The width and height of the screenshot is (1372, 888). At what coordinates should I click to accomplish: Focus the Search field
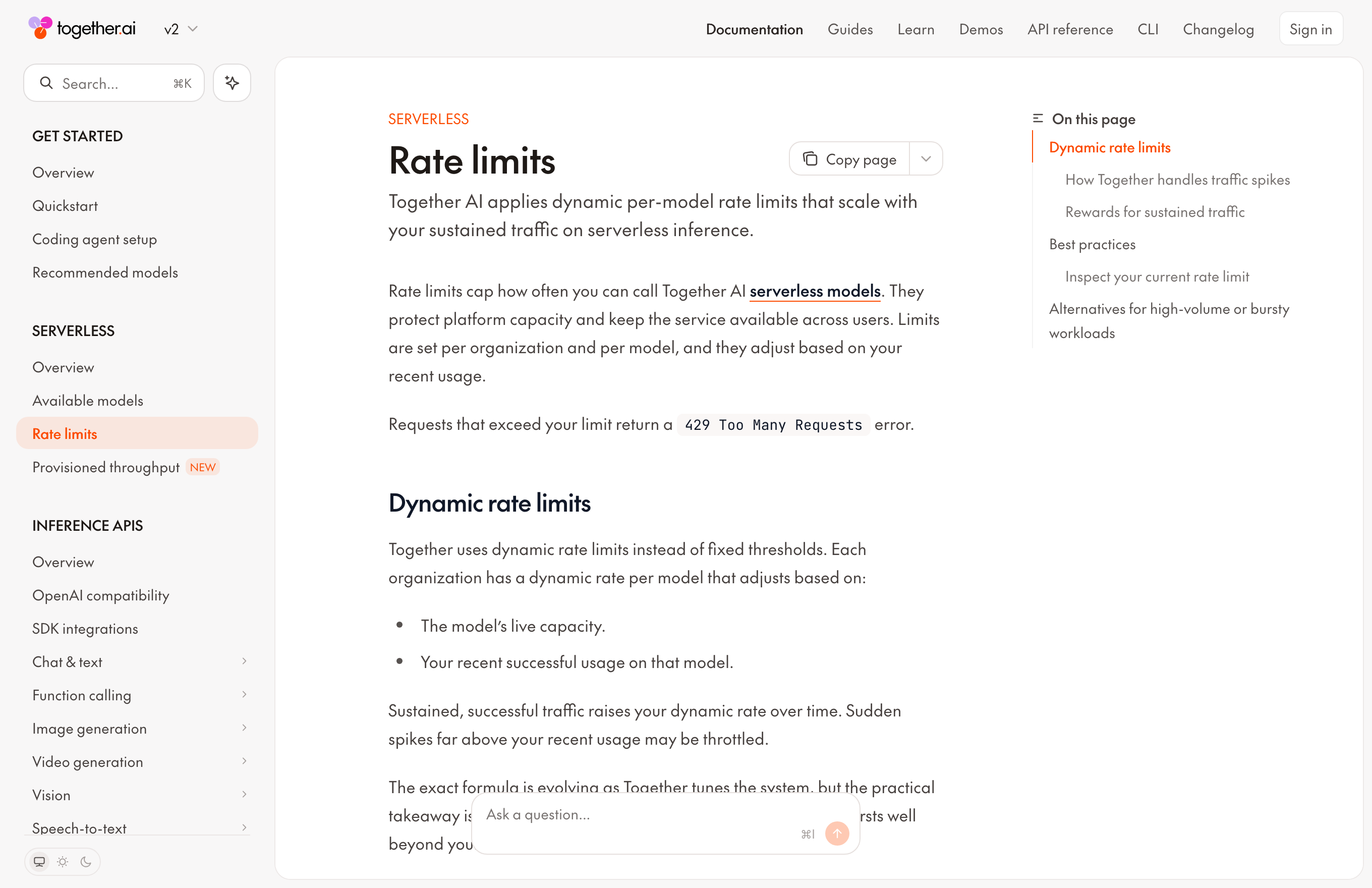coord(113,83)
